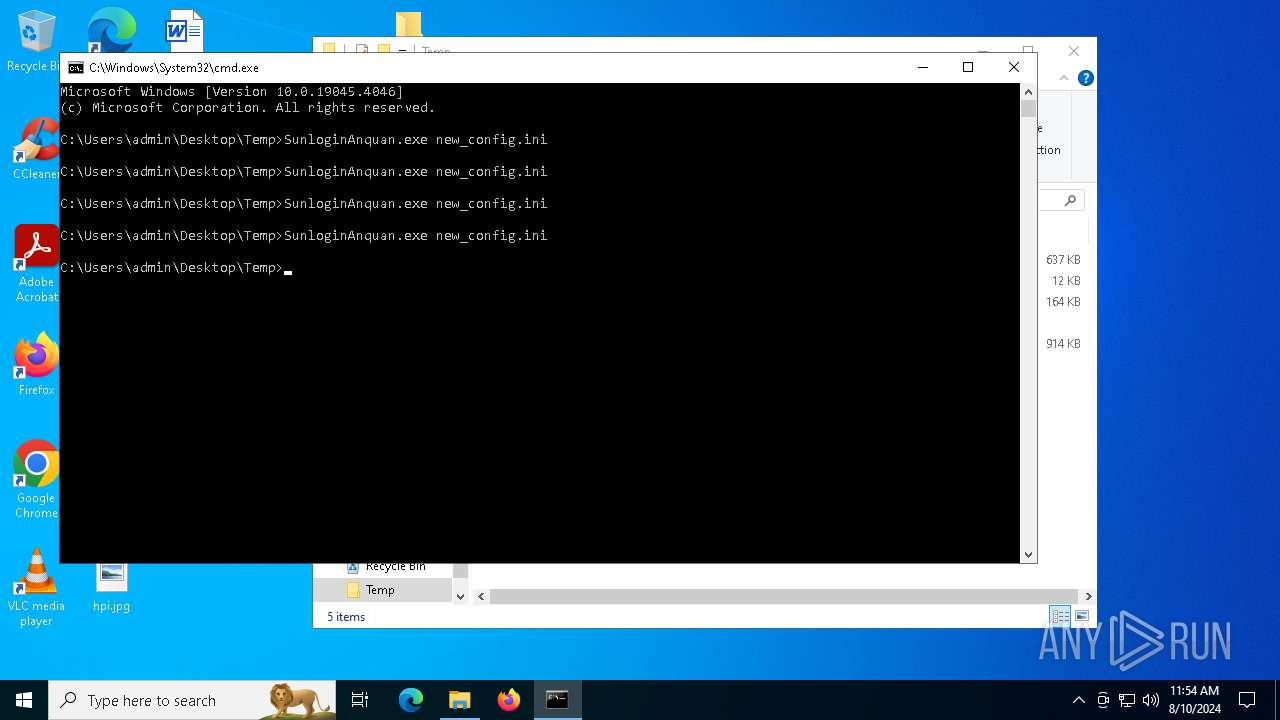Launch Microsoft Edge from the taskbar
1280x720 pixels.
point(411,700)
